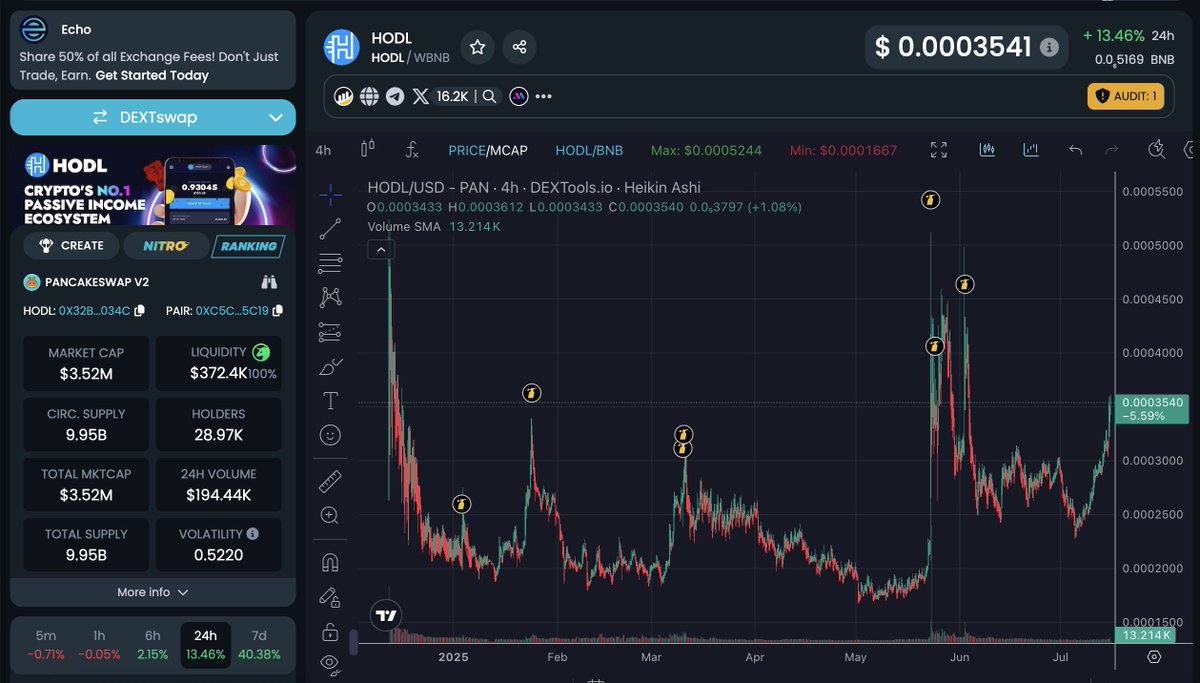Copy the PAIR contract address
The width and height of the screenshot is (1200, 683).
[x=277, y=311]
